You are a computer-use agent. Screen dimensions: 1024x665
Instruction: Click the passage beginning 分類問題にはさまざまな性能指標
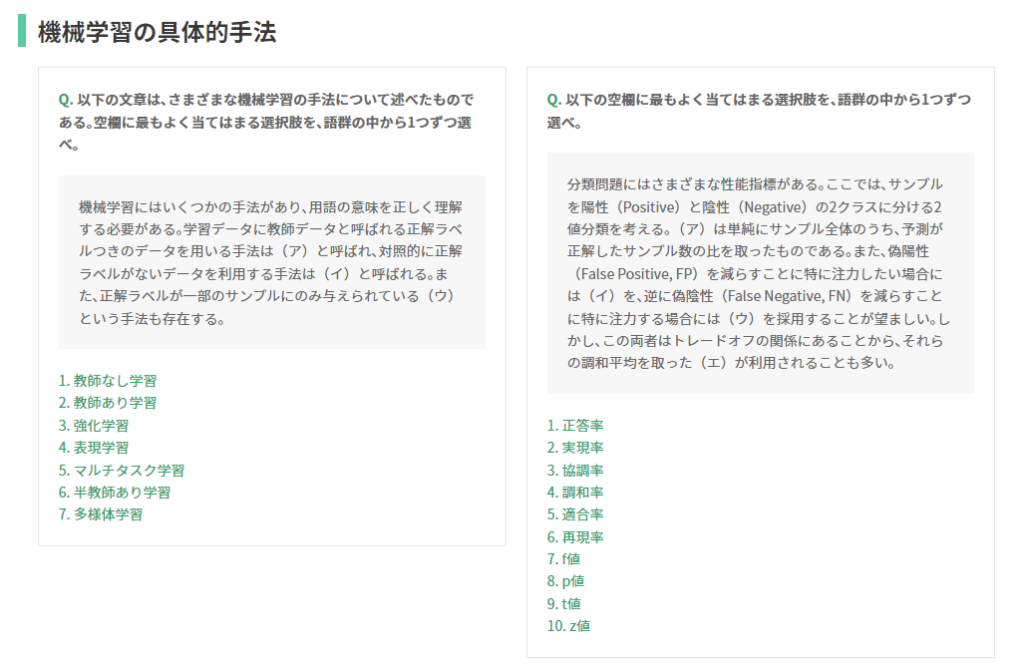[760, 273]
